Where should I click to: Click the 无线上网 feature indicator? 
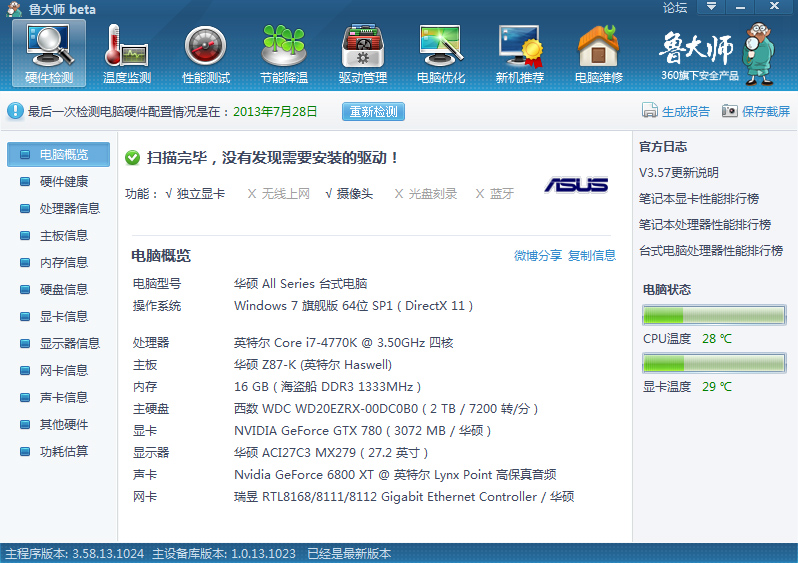tap(278, 193)
